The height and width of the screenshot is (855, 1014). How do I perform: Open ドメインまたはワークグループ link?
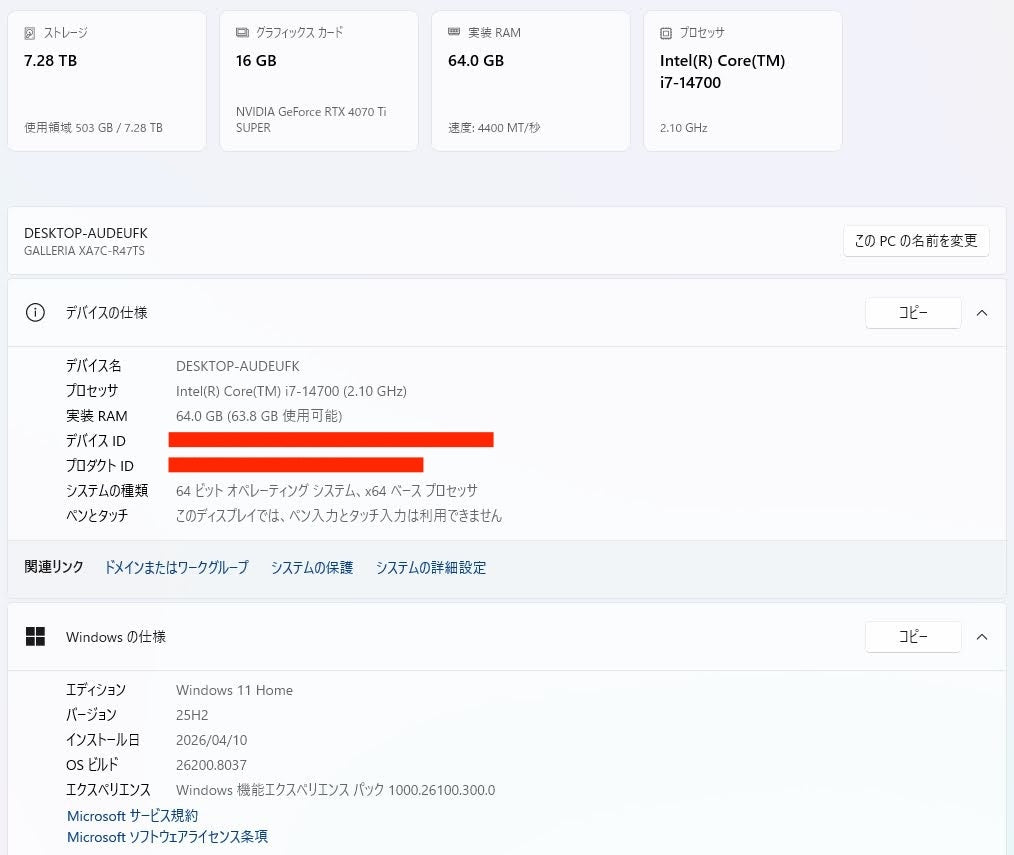tap(177, 567)
